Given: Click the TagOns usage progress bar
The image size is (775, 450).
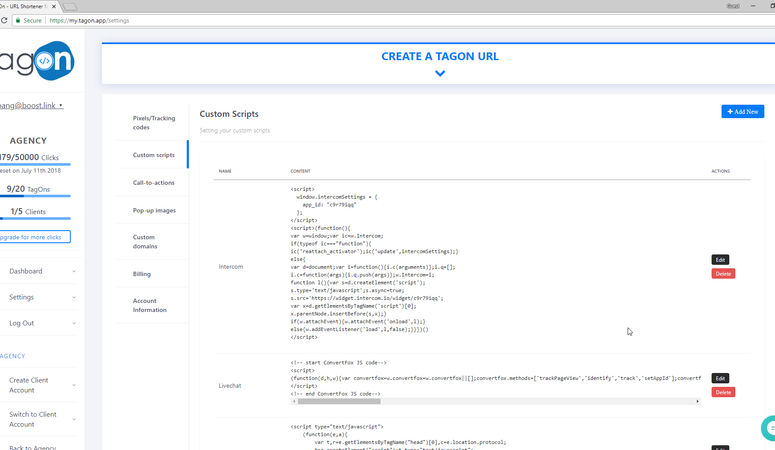Looking at the screenshot, I should [35, 196].
